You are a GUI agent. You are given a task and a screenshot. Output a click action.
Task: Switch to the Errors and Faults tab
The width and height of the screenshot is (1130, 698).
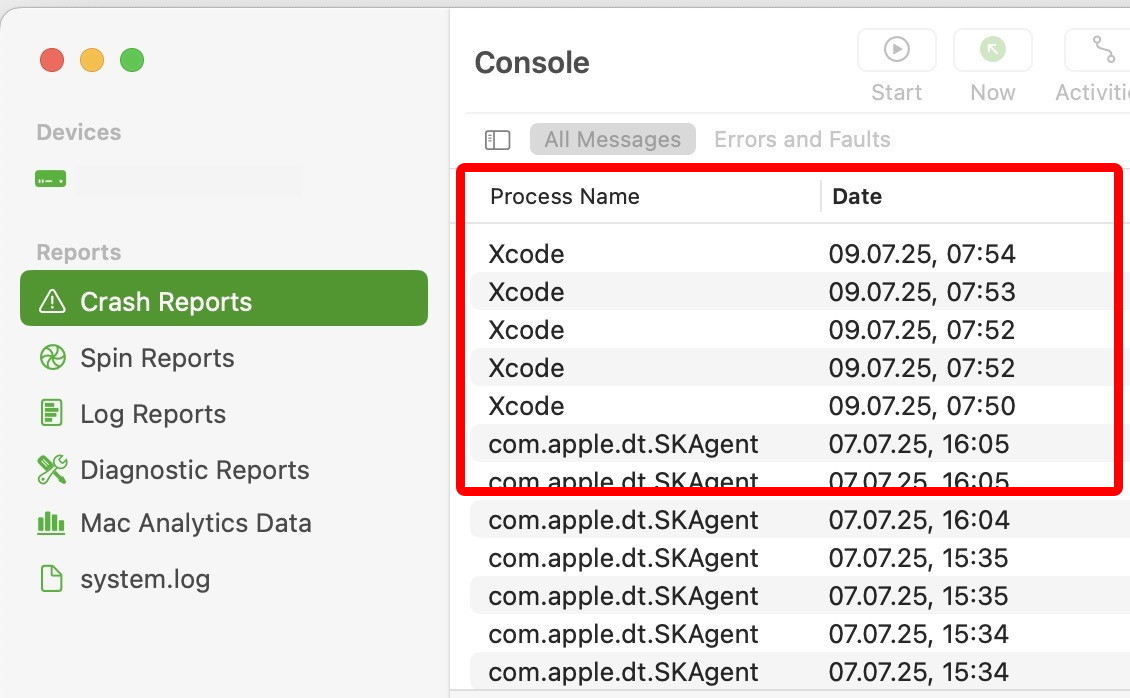pos(802,139)
